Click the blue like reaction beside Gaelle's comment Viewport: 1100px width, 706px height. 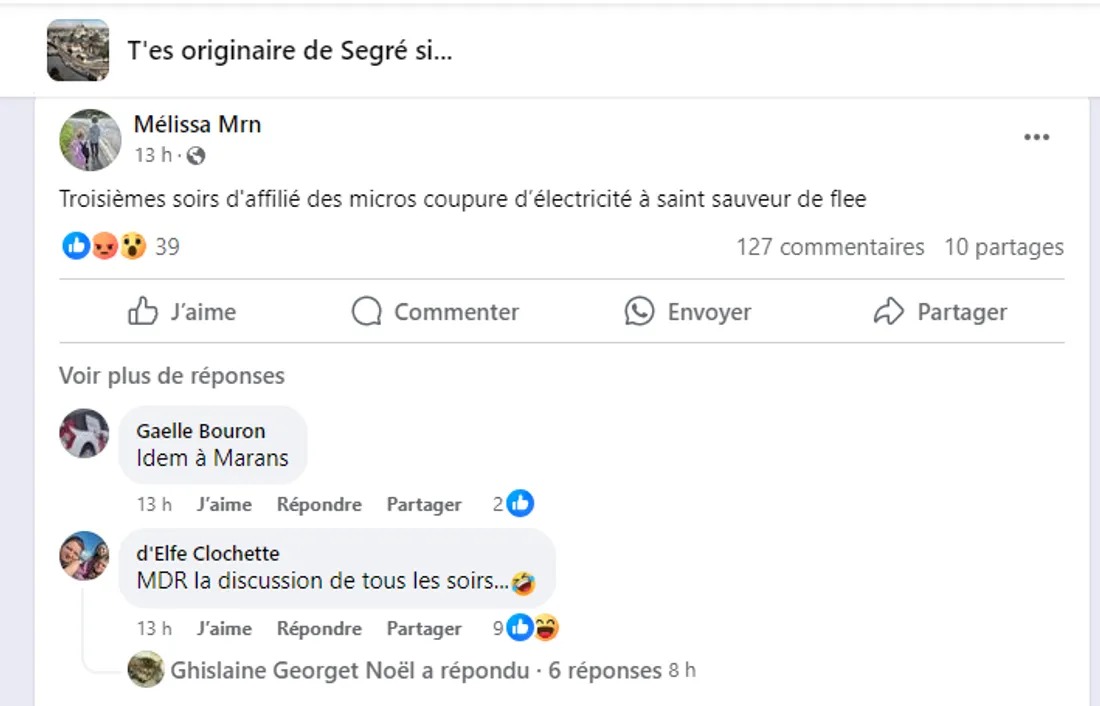tap(519, 503)
